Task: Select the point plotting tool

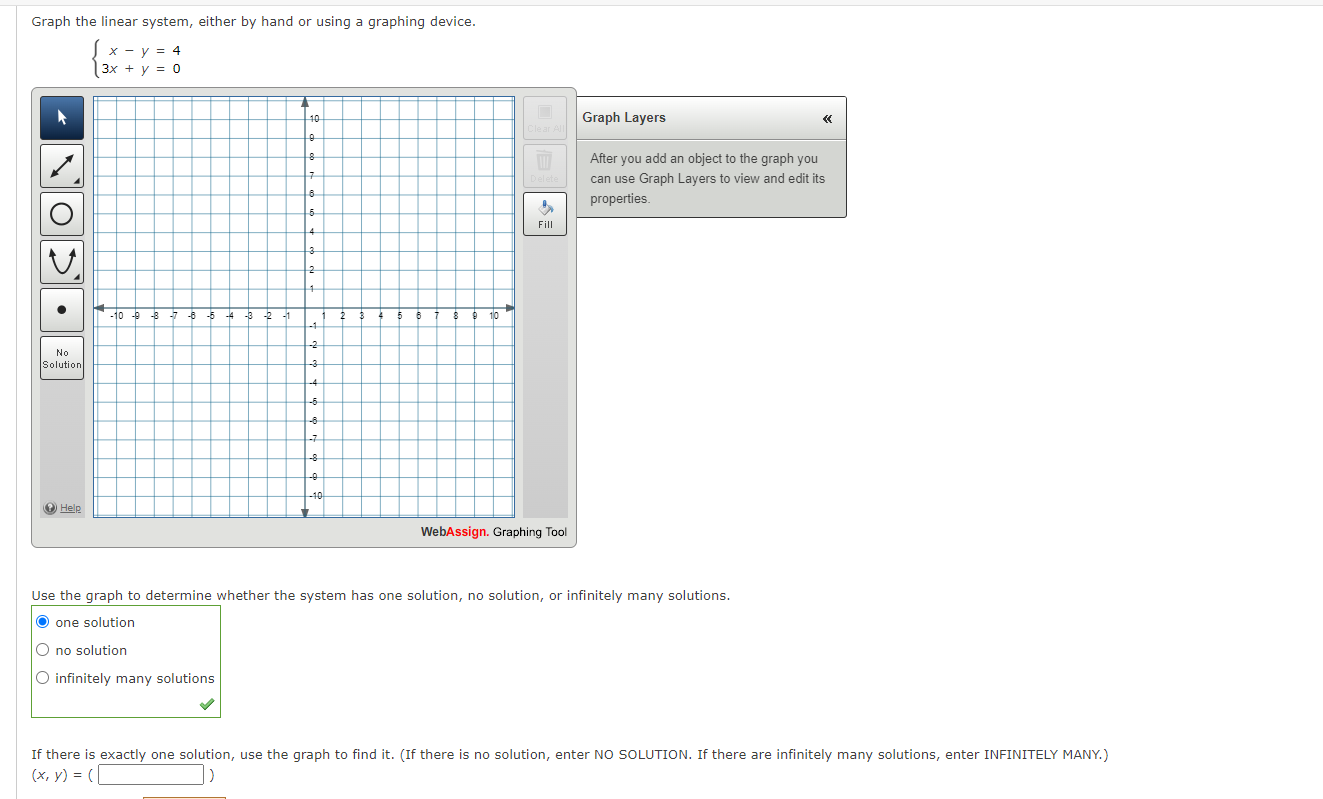Action: tap(61, 309)
